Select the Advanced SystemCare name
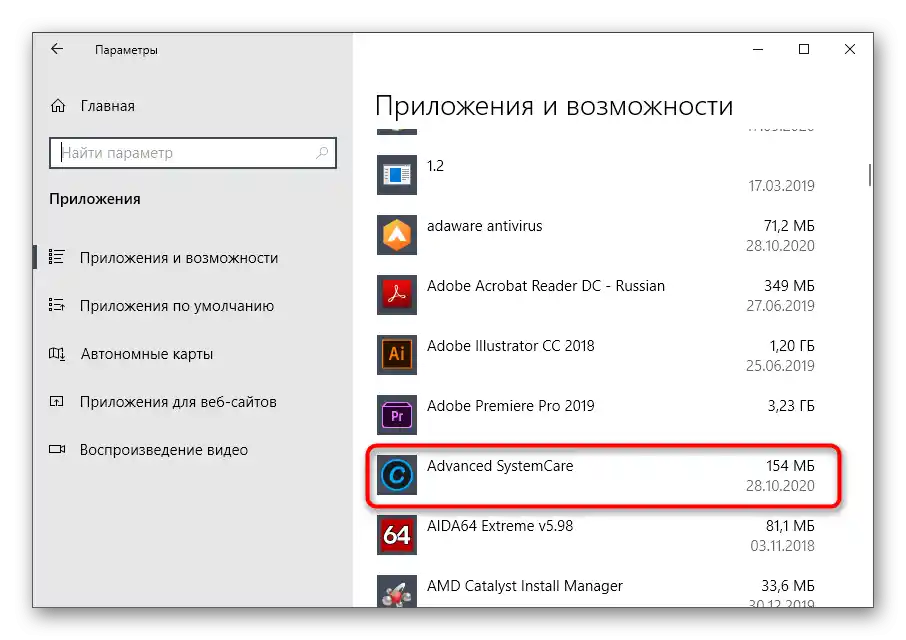Screen dimensions: 906x640 click(500, 466)
